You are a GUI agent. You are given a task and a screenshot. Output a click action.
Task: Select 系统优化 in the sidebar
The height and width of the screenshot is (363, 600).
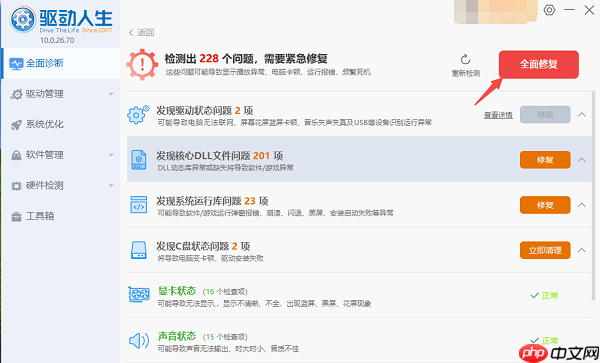coord(60,124)
